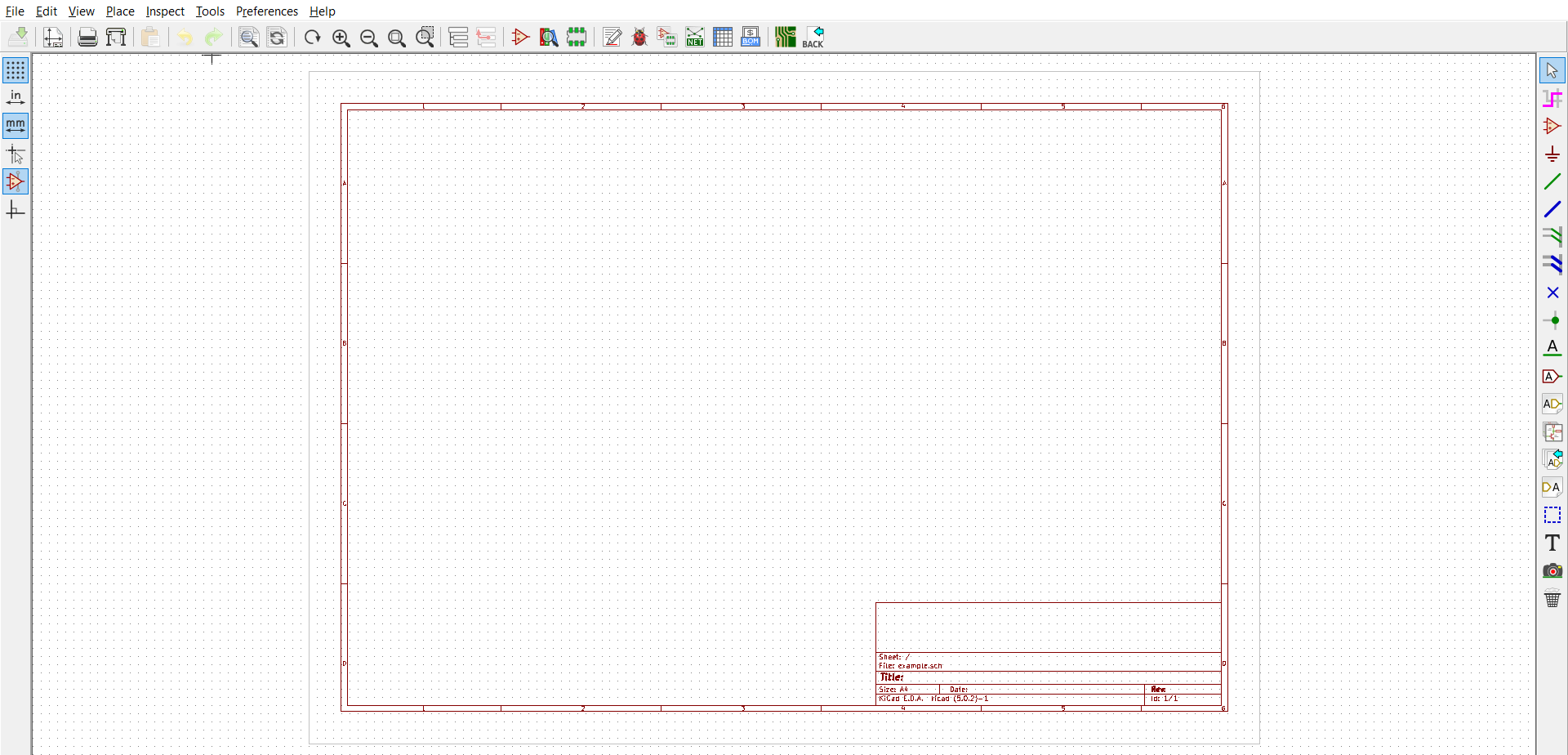Open the footprint editor

tap(577, 37)
